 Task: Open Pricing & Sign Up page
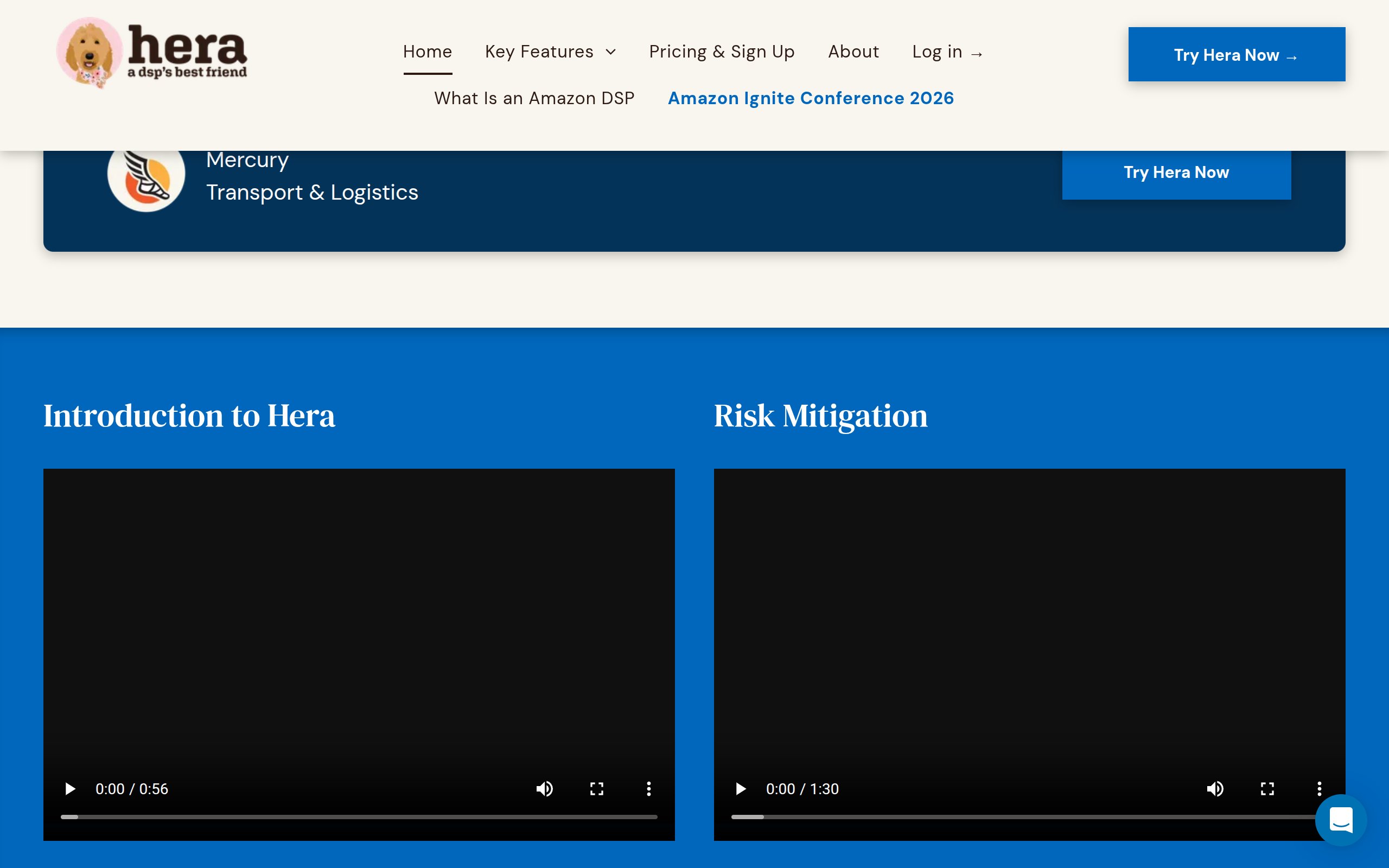pos(722,52)
